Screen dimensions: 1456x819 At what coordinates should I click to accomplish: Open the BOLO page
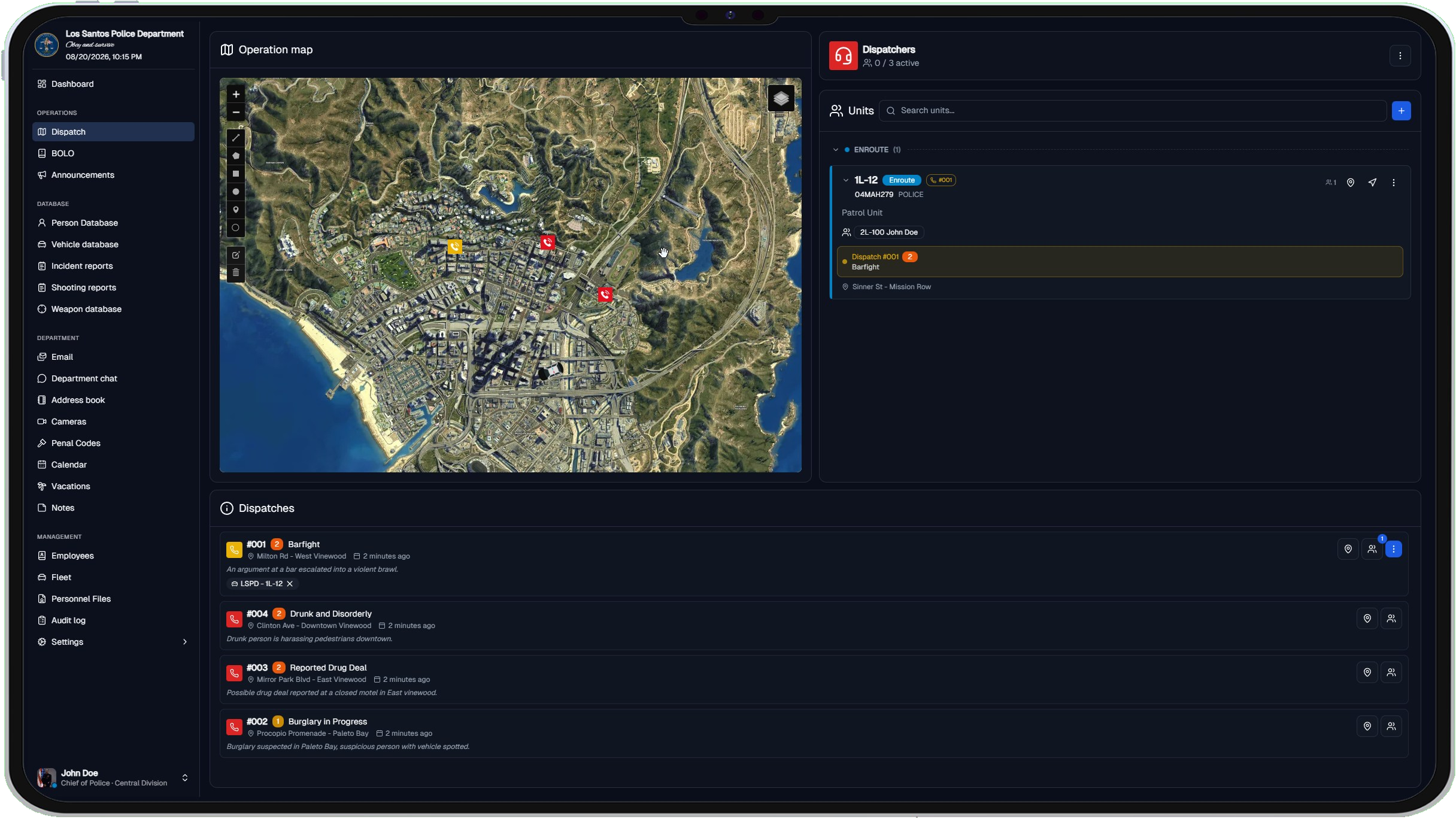113,153
